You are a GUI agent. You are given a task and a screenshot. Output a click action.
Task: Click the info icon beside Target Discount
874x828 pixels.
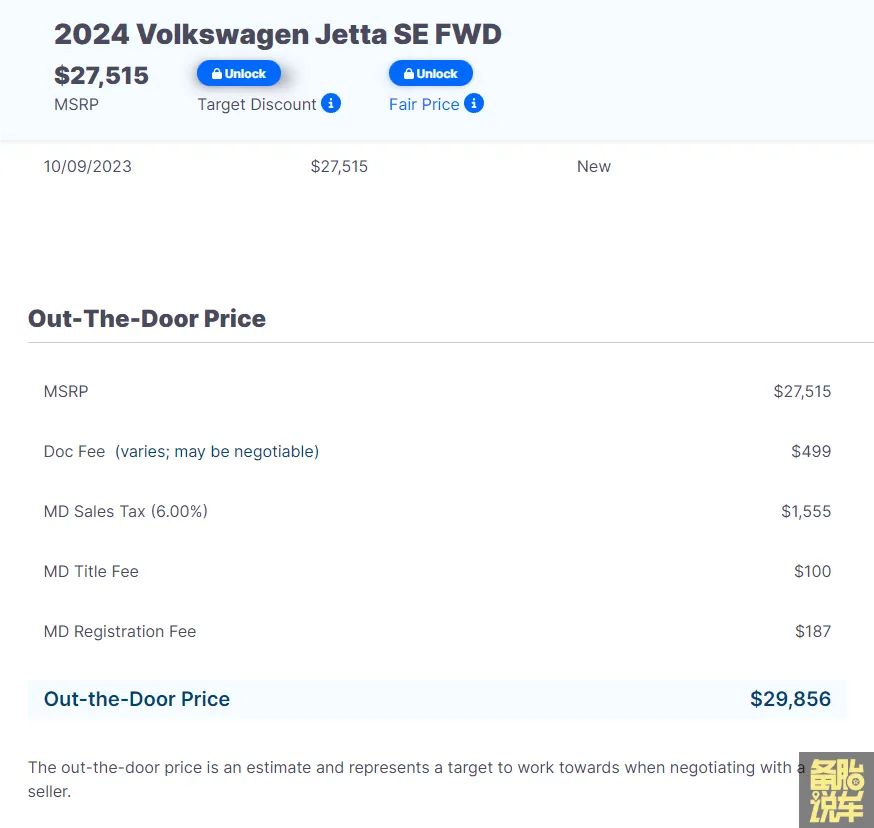[x=331, y=103]
